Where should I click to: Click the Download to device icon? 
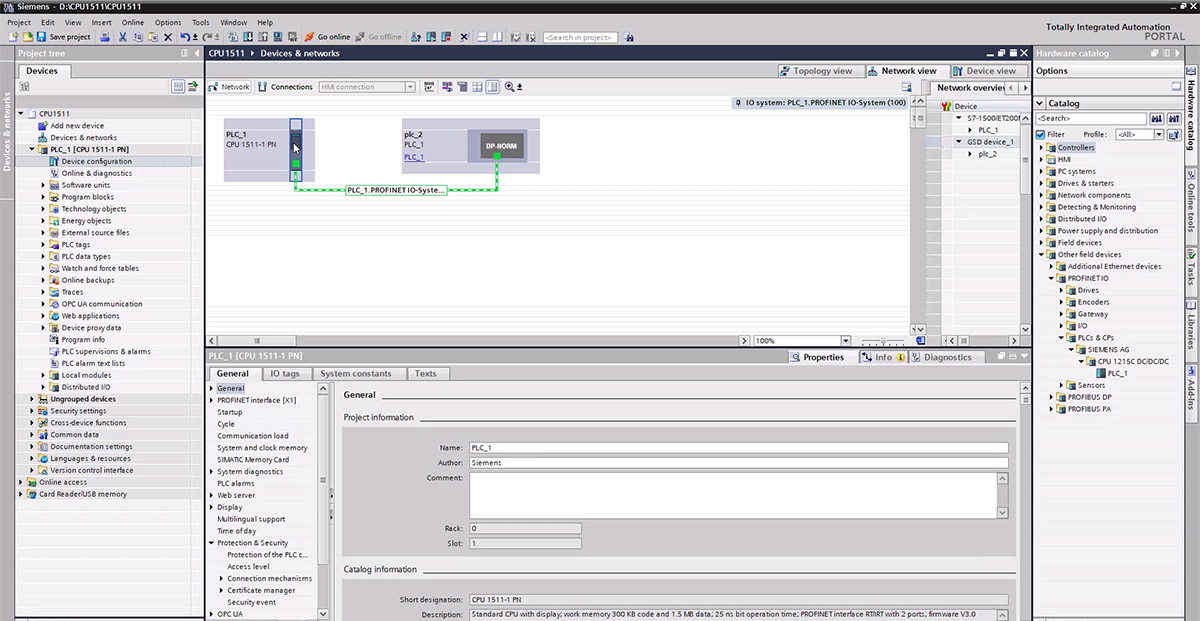[x=248, y=37]
